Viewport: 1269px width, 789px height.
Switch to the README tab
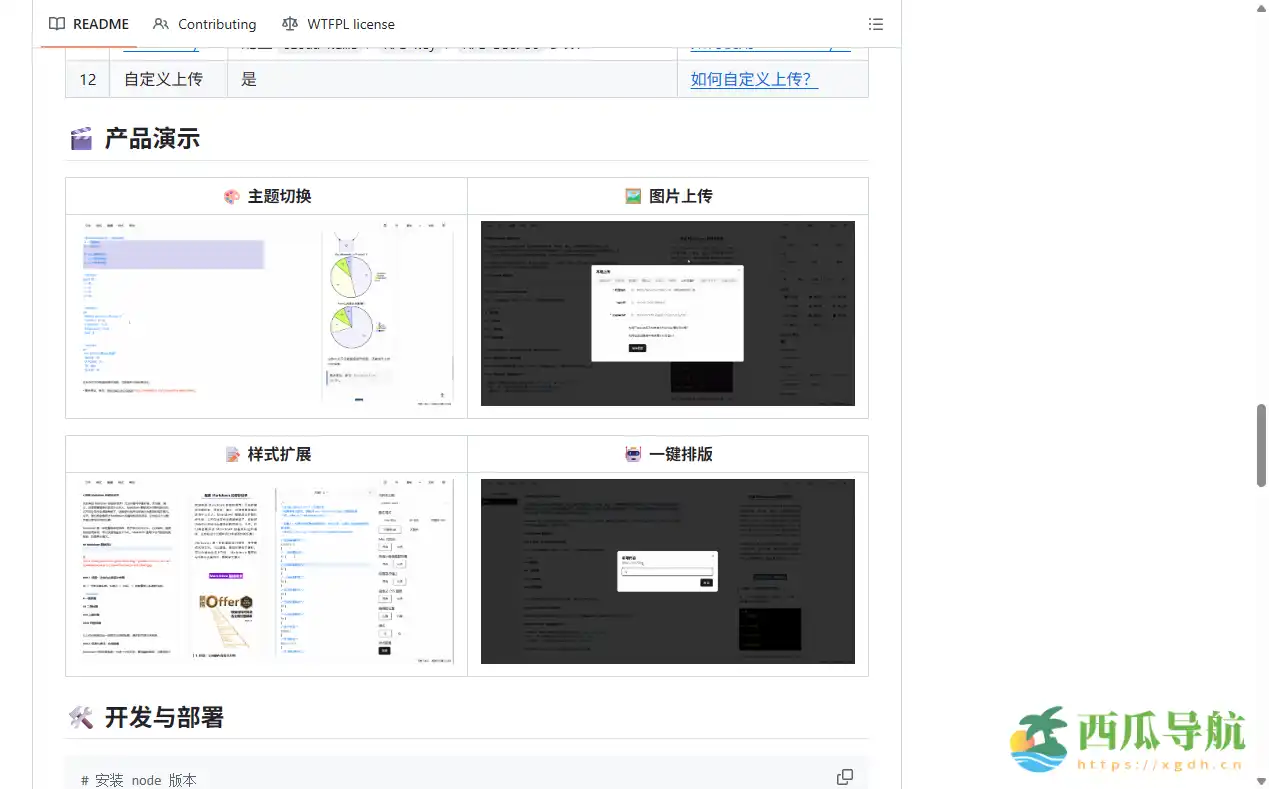[x=100, y=23]
